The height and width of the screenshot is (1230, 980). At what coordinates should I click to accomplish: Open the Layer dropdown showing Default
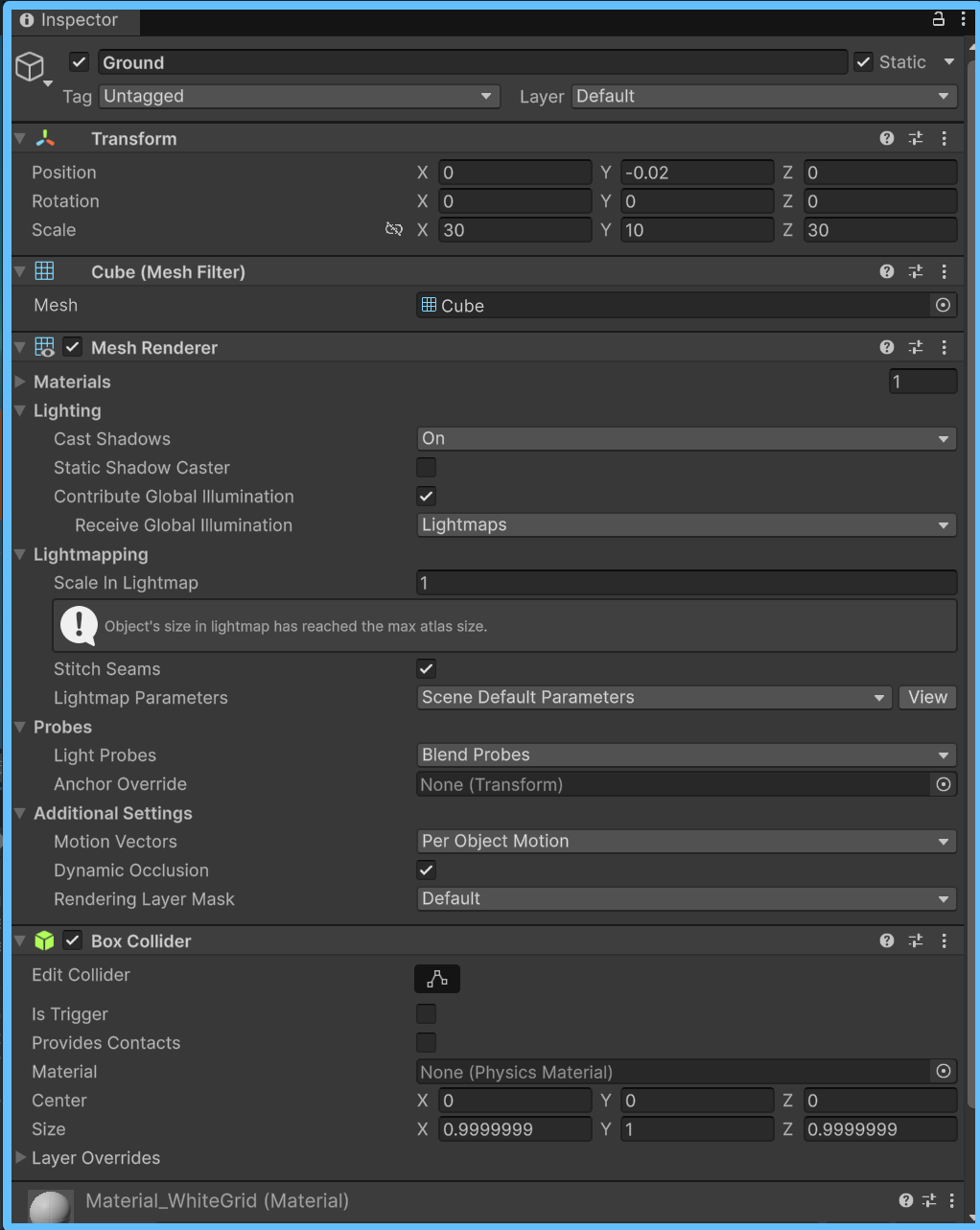pyautogui.click(x=764, y=96)
